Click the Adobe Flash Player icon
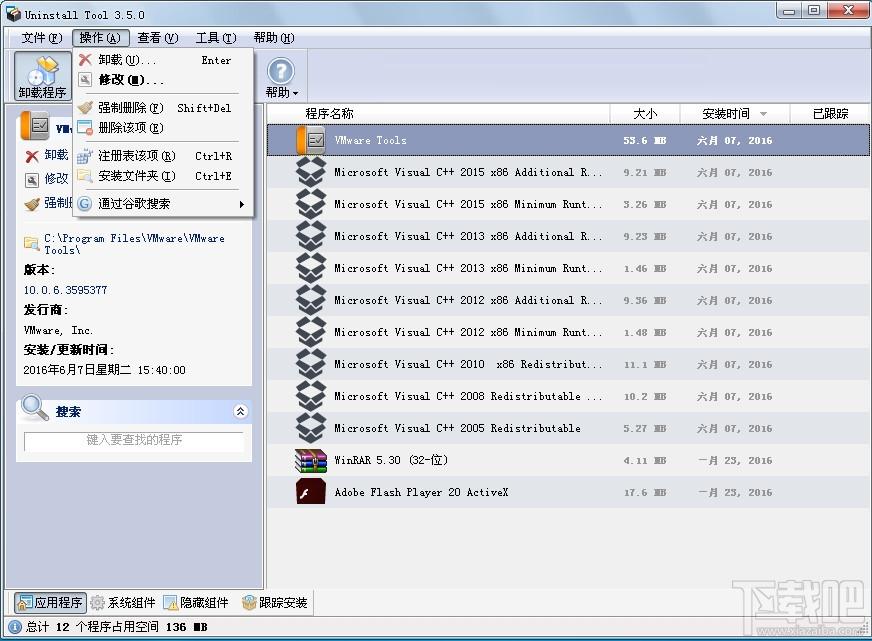The image size is (872, 641). click(311, 491)
